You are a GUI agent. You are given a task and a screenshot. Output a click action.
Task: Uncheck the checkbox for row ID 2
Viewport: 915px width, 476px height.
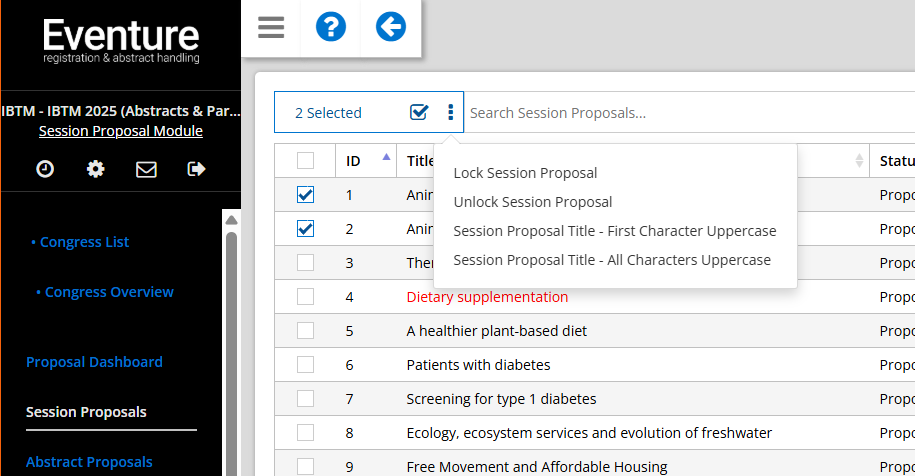[306, 229]
